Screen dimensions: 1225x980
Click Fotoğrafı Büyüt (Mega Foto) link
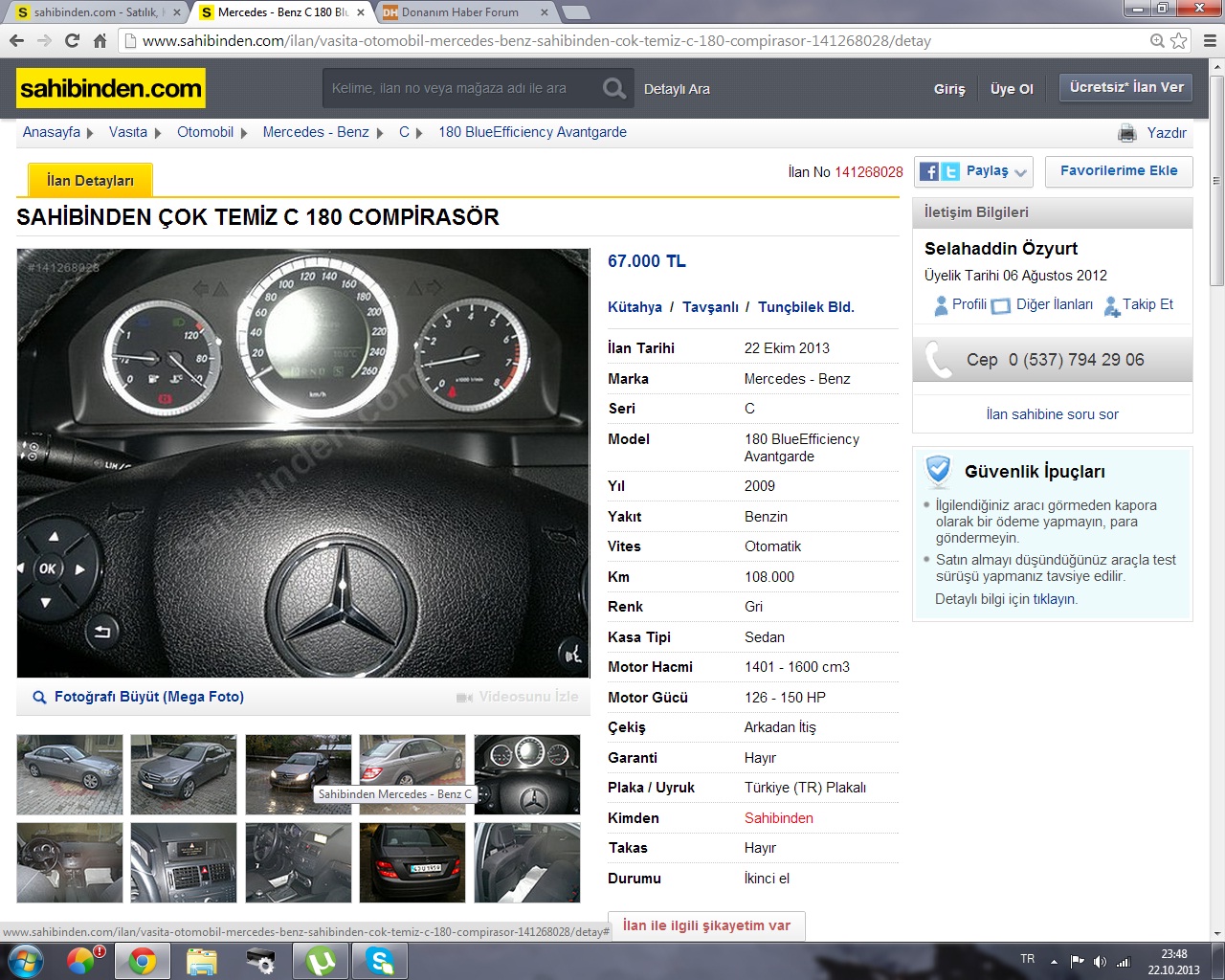(149, 697)
